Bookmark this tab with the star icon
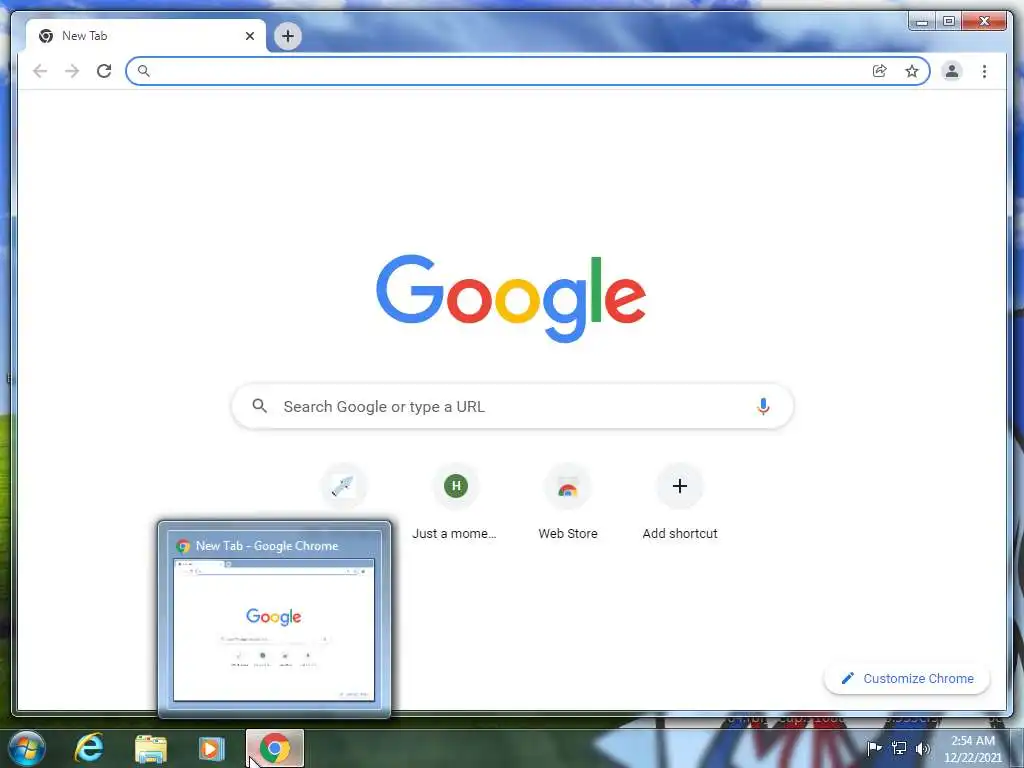 point(912,71)
